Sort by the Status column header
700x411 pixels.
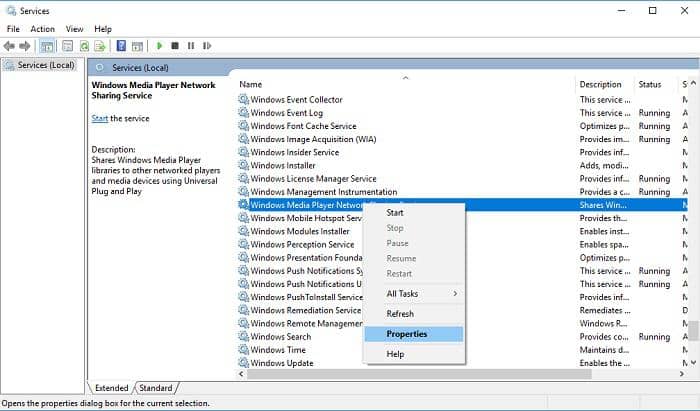[x=656, y=84]
